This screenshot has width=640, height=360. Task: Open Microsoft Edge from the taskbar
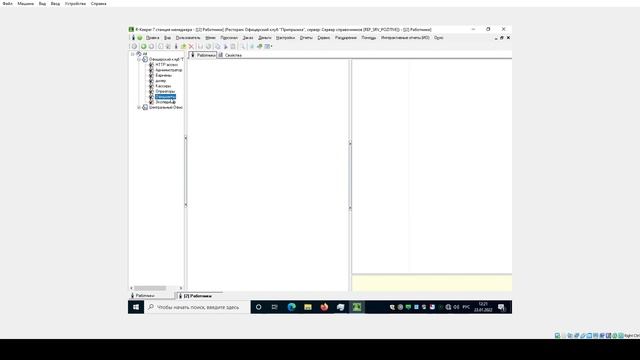(x=291, y=307)
